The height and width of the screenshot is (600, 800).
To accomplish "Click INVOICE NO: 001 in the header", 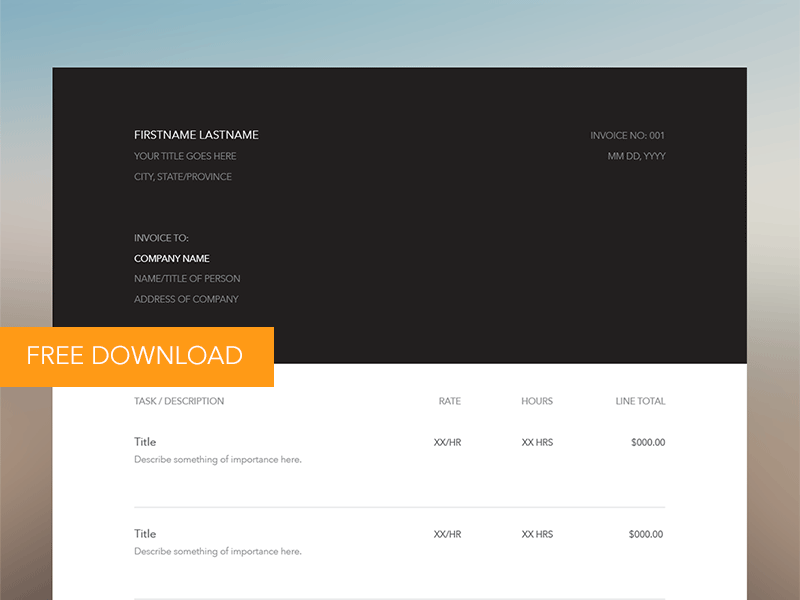I will click(x=628, y=134).
